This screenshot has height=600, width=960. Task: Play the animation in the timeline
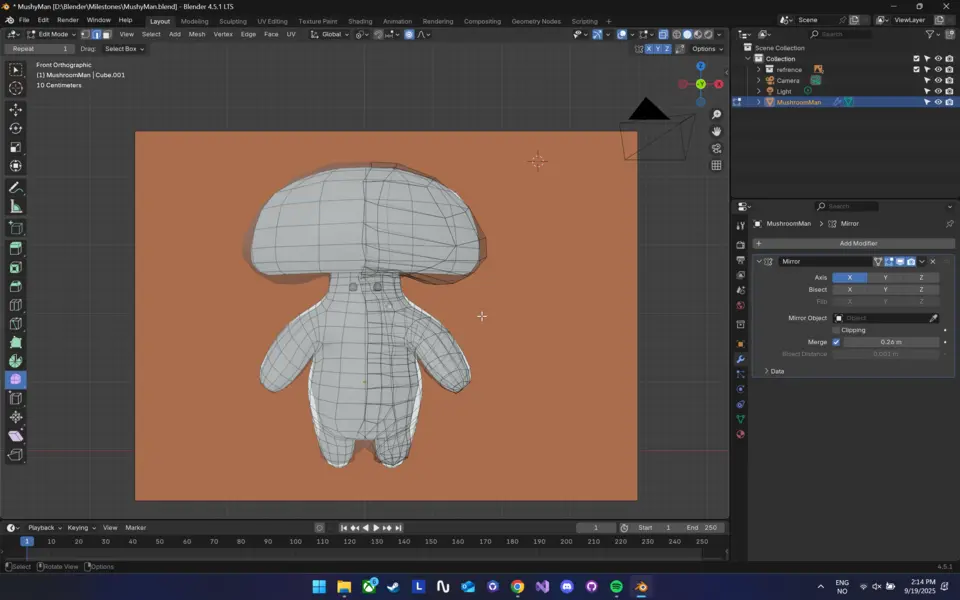[376, 528]
